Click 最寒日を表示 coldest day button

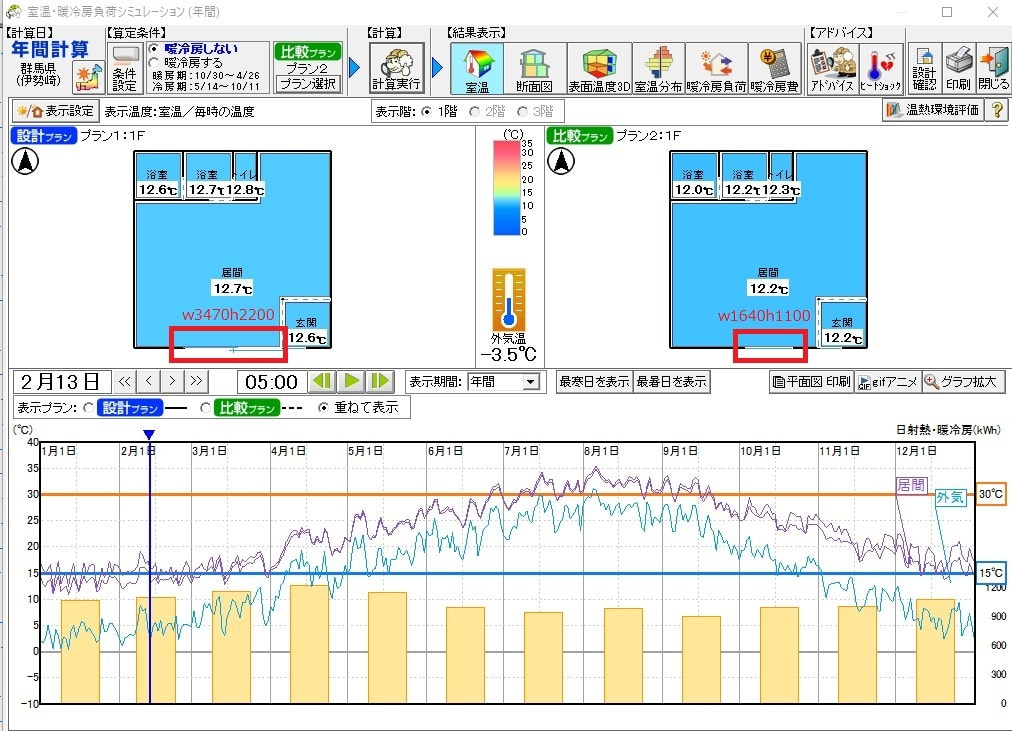point(594,382)
